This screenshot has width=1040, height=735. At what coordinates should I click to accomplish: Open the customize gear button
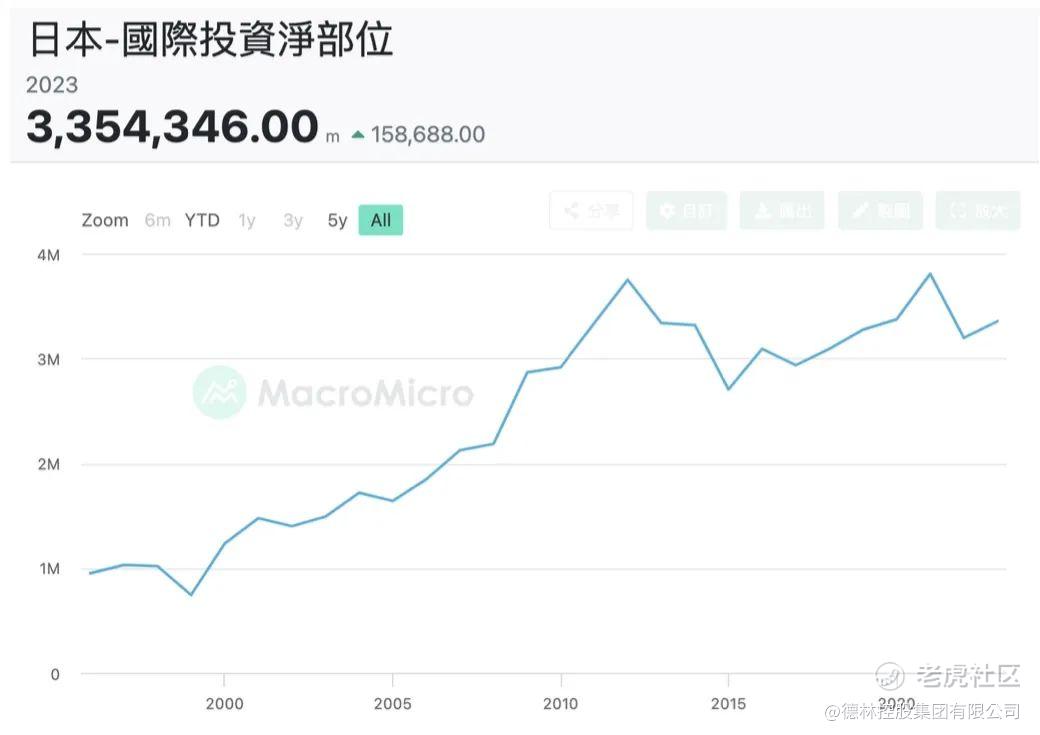point(686,211)
